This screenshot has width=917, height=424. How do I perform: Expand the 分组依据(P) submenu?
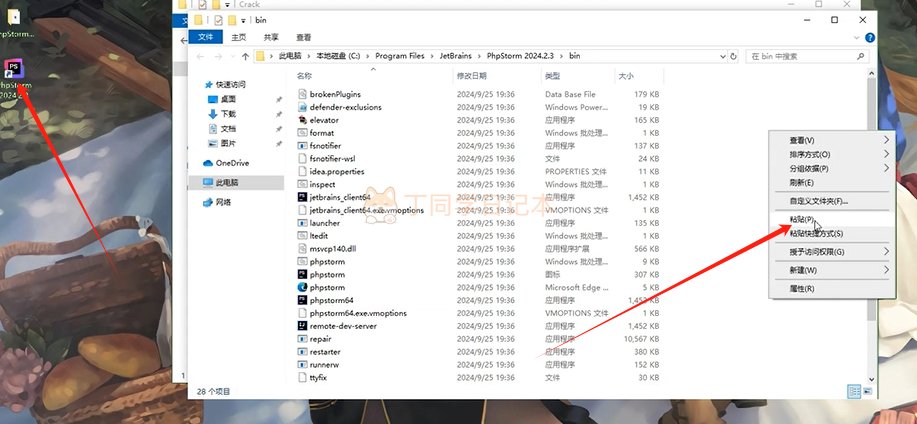[x=832, y=168]
